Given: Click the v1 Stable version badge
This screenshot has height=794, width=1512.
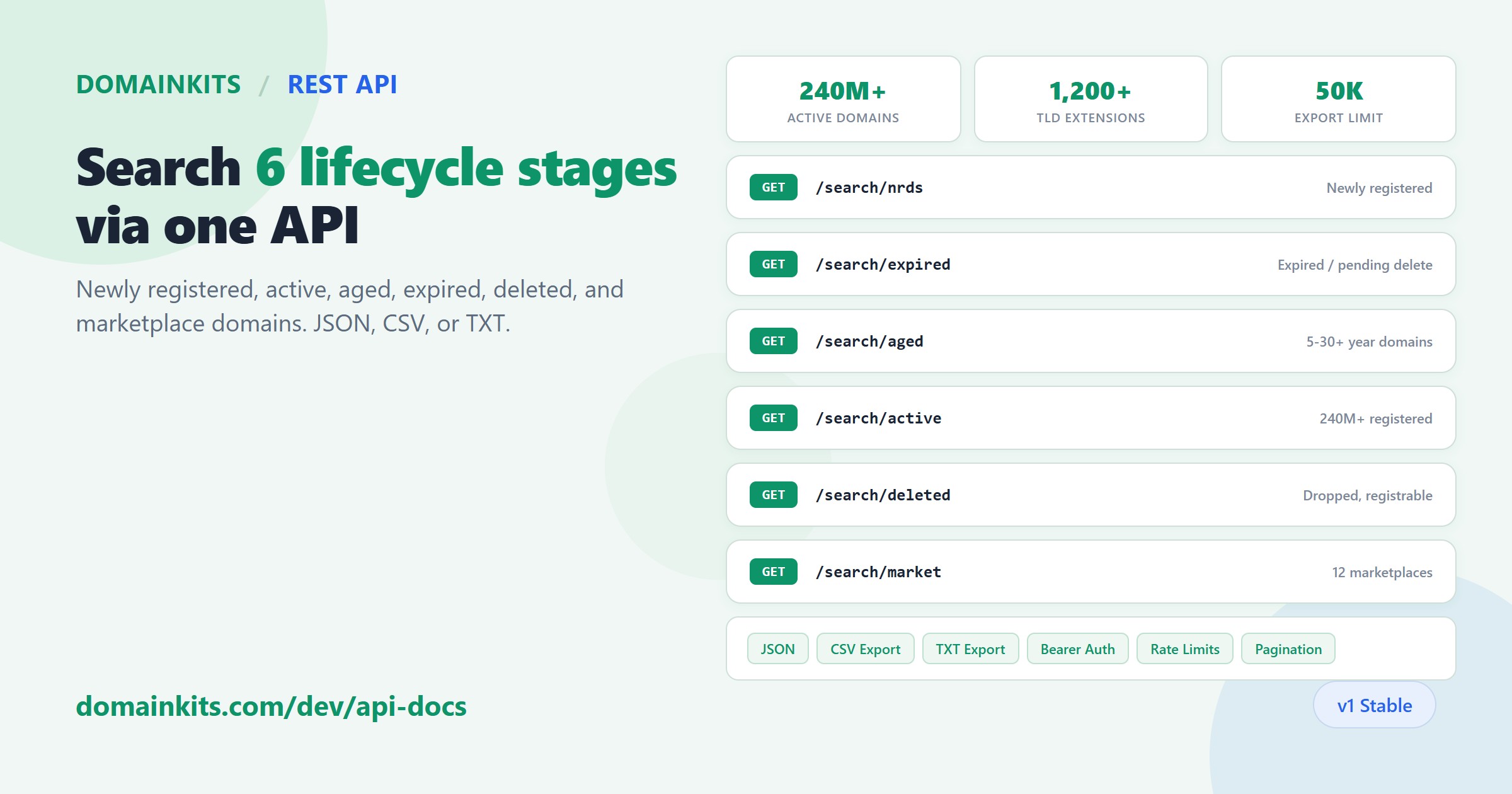Looking at the screenshot, I should click(1374, 705).
